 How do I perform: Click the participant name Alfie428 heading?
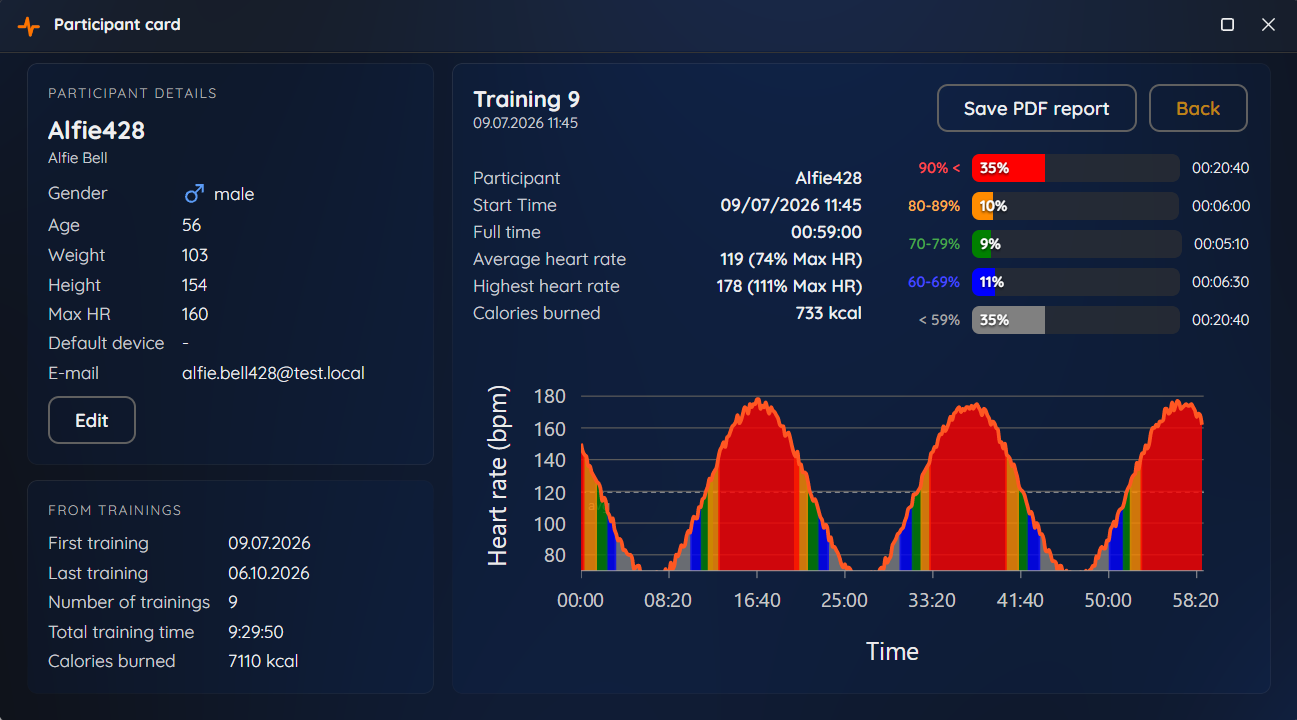[96, 130]
